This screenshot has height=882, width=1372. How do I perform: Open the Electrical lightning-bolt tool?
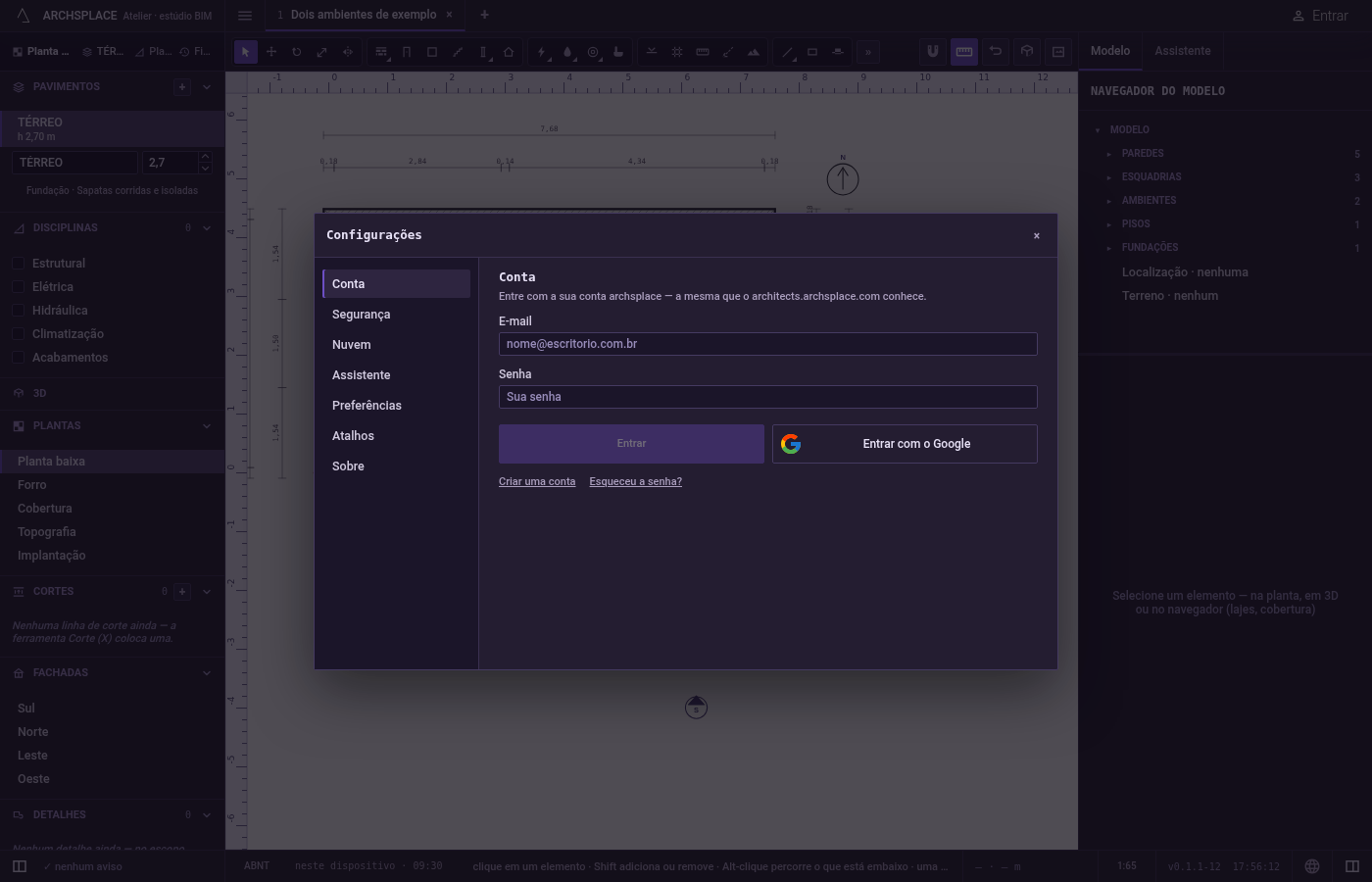tap(542, 52)
